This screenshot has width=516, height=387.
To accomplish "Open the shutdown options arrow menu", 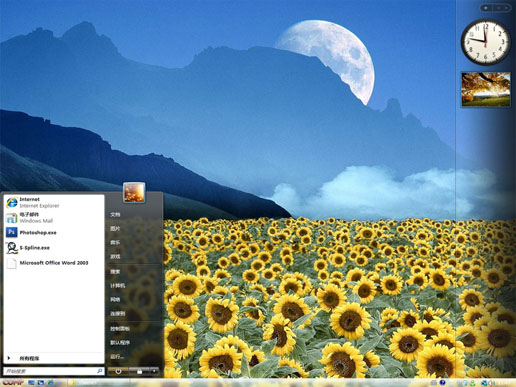I will click(154, 371).
